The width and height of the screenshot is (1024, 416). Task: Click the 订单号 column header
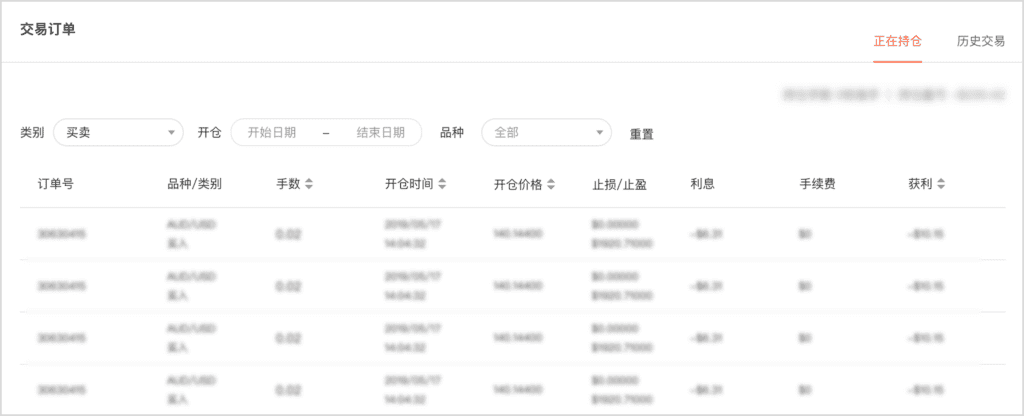click(56, 184)
